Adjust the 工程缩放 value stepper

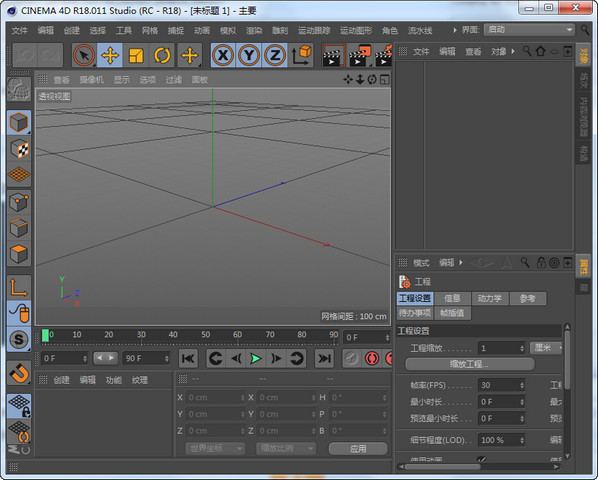522,348
